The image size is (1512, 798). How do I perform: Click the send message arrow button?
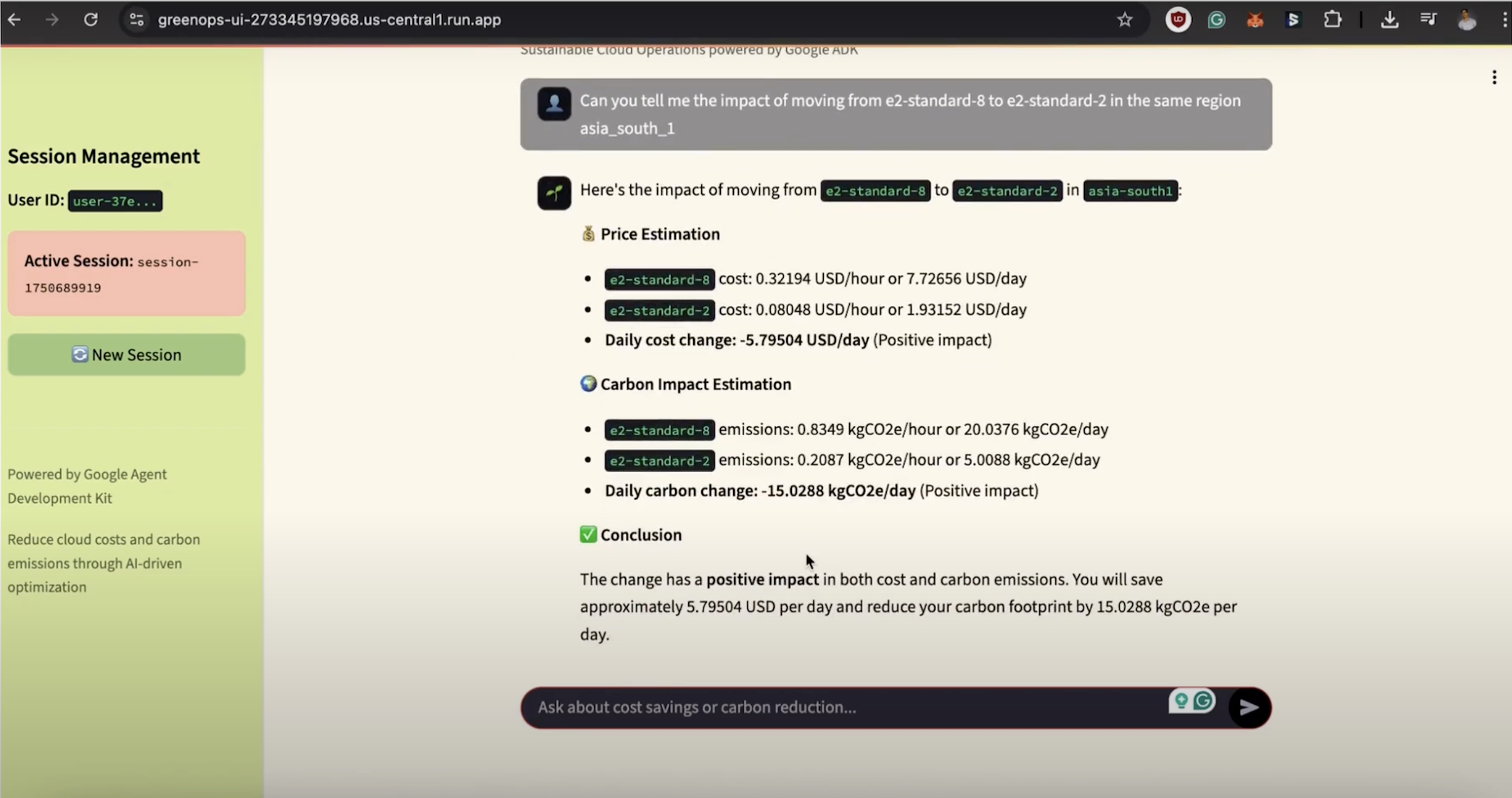tap(1249, 707)
